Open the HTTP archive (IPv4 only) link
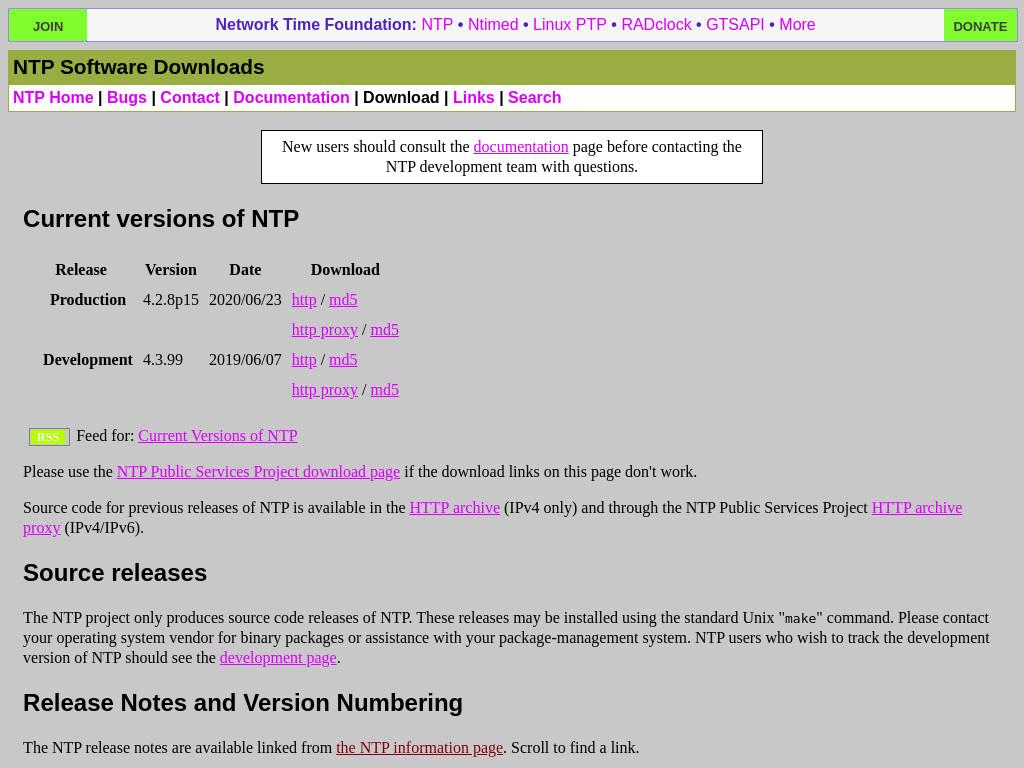 (455, 507)
